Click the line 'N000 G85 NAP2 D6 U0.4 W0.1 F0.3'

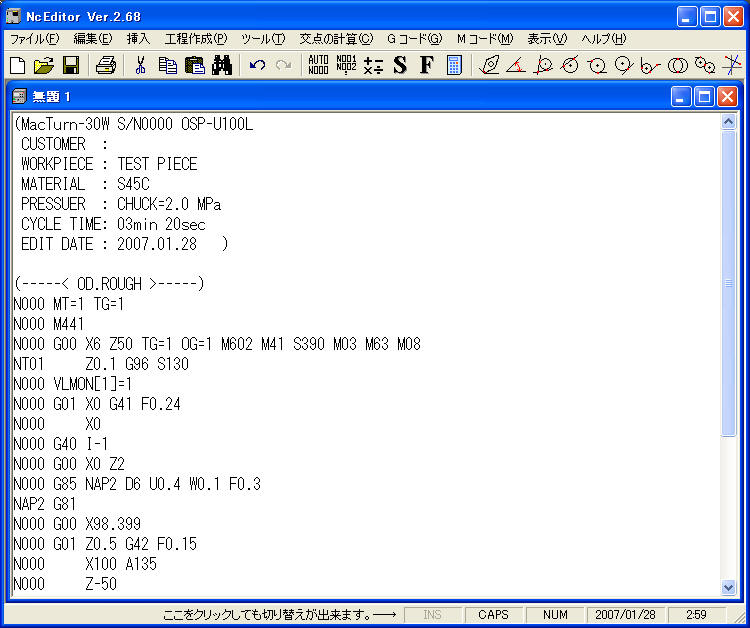[x=137, y=484]
